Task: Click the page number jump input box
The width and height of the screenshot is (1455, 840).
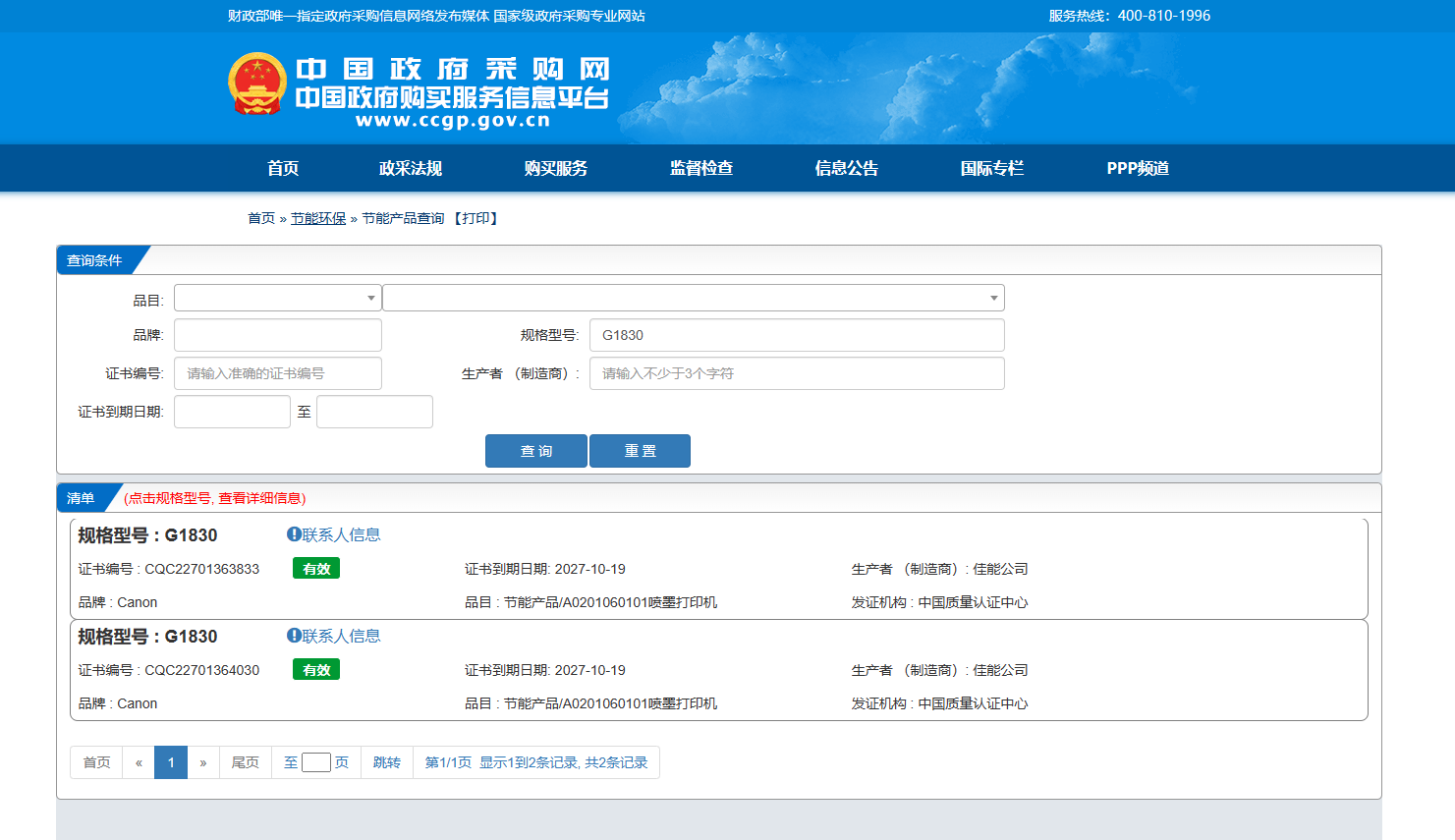Action: tap(315, 762)
